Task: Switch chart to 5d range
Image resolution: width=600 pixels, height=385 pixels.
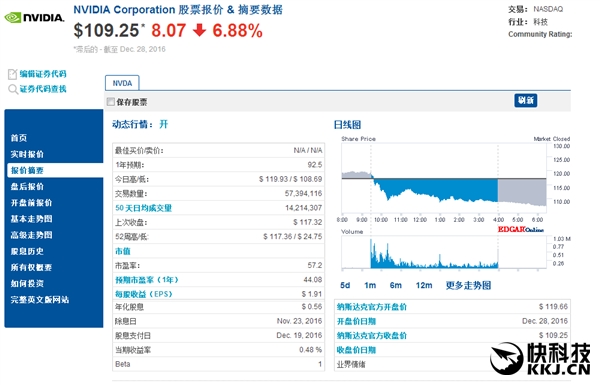Action: click(345, 285)
